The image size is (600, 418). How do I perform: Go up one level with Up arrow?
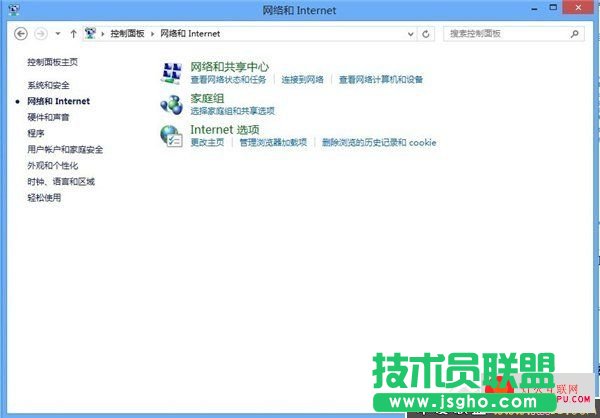(73, 34)
